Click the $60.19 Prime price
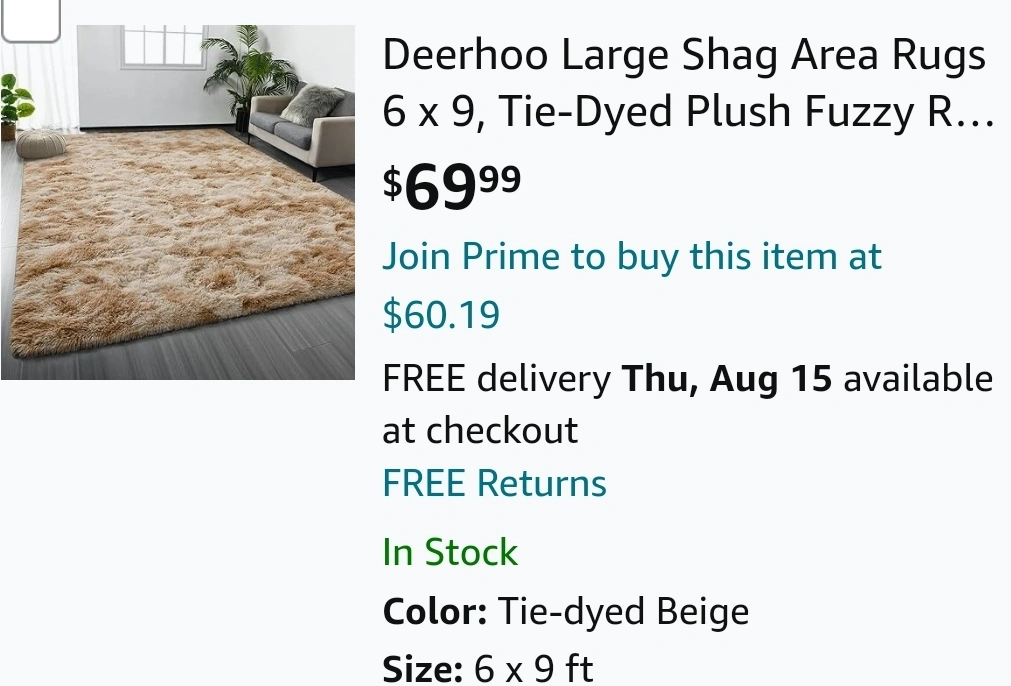Viewport: 1011px width, 686px height. (x=441, y=315)
